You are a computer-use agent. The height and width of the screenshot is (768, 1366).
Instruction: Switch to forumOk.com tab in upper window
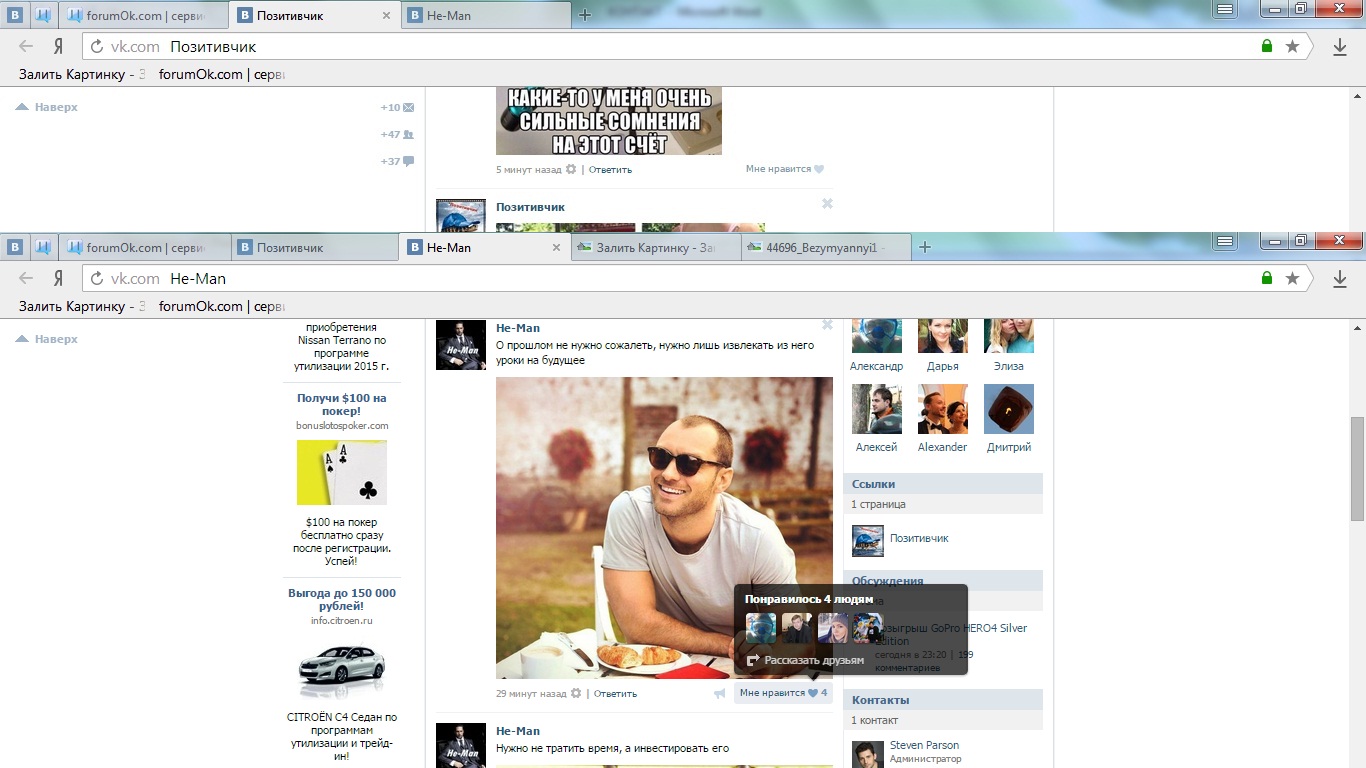point(143,16)
